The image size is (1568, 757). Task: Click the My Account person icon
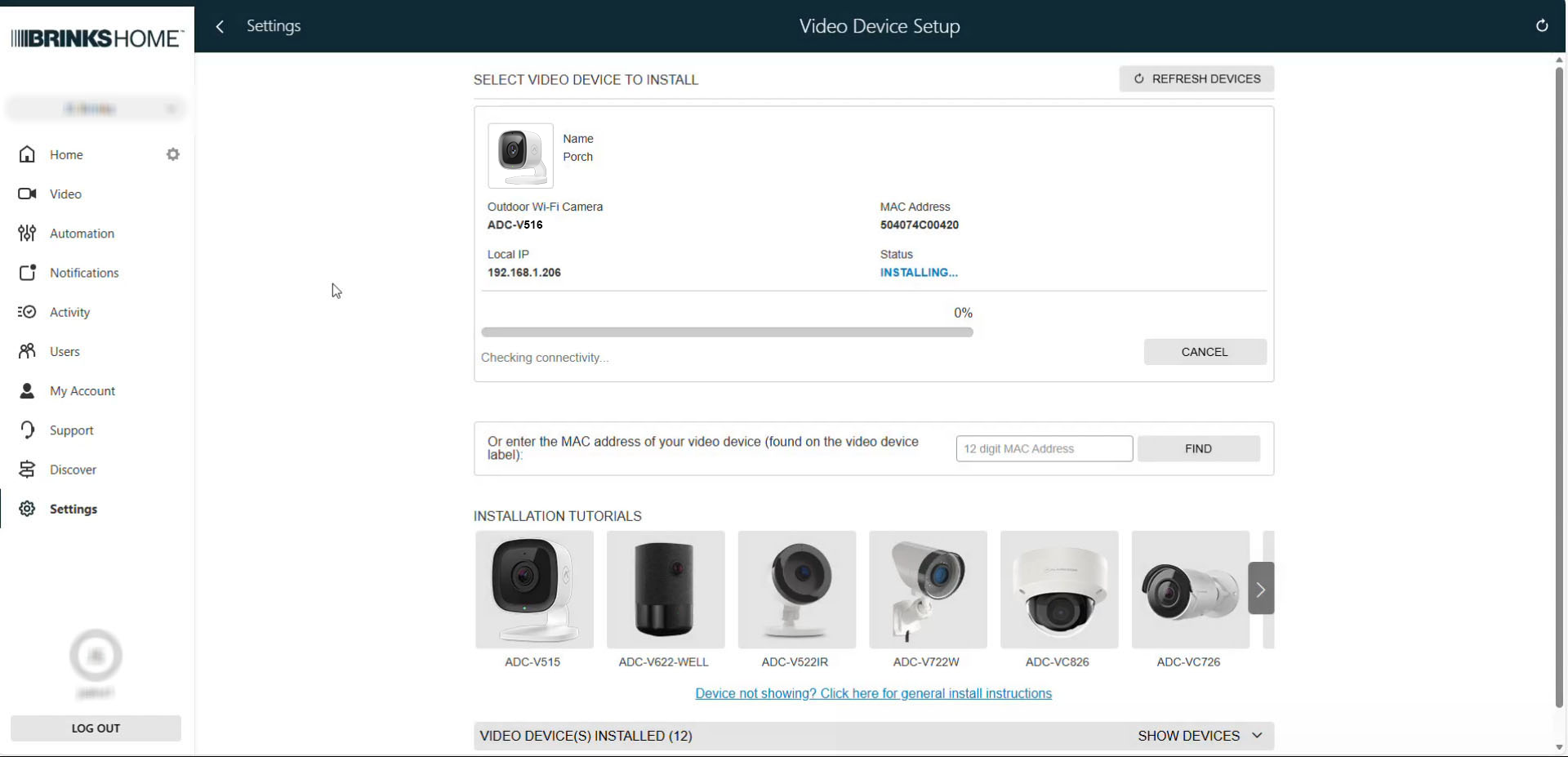27,391
